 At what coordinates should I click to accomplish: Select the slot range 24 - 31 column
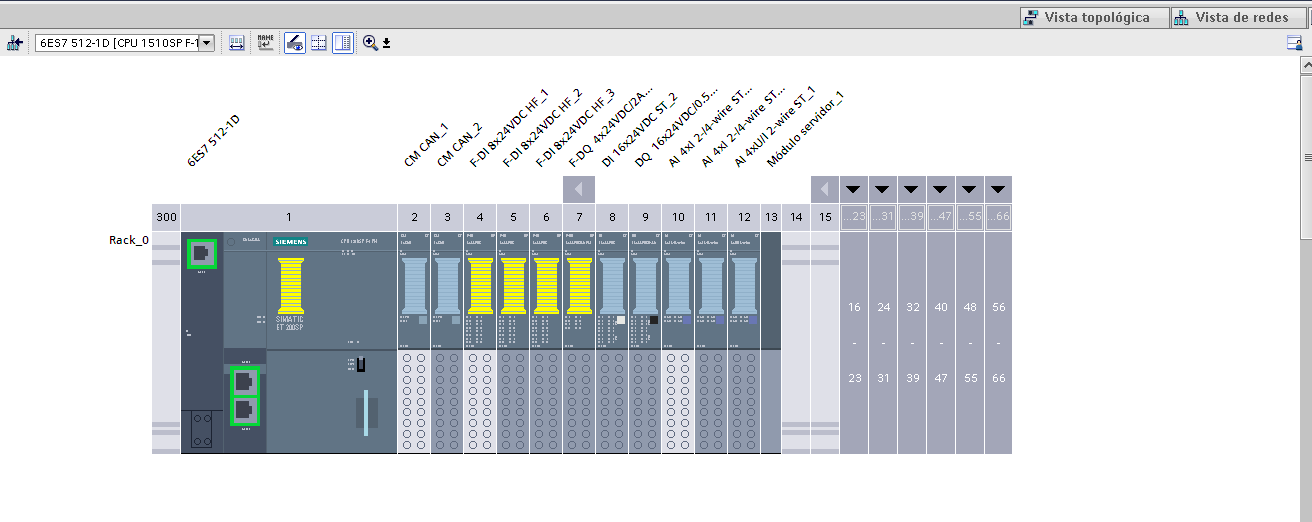883,342
